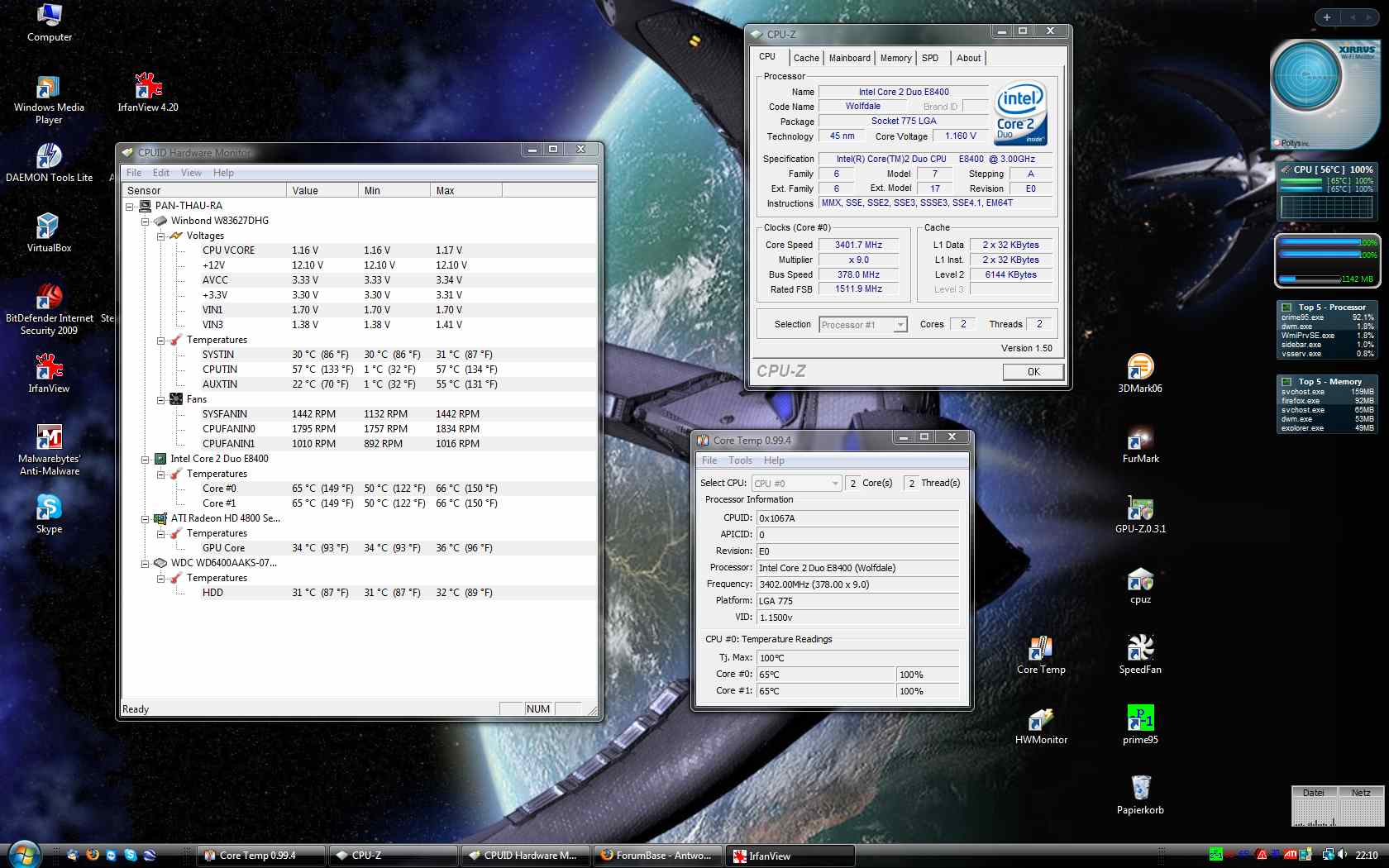Launch GPU-Z.0.3.1 desktop icon
Viewport: 1389px width, 868px height.
(x=1140, y=514)
